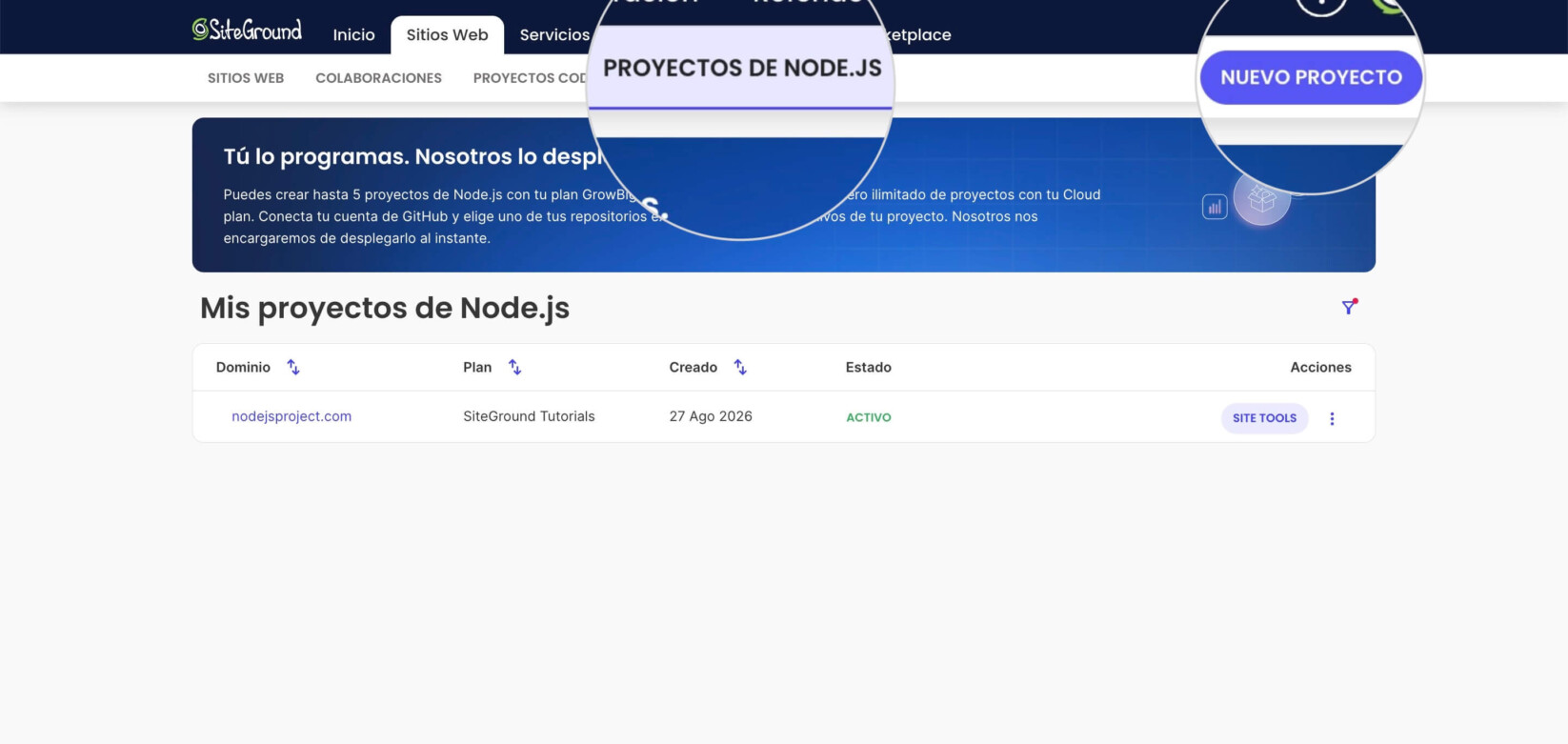Click the ACTIVO status label
The height and width of the screenshot is (744, 1568).
pyautogui.click(x=869, y=417)
